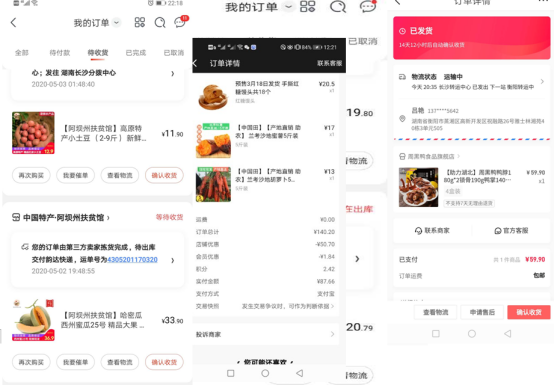Open the 投诉商家 row arrow
554x385 pixels.
coord(332,334)
